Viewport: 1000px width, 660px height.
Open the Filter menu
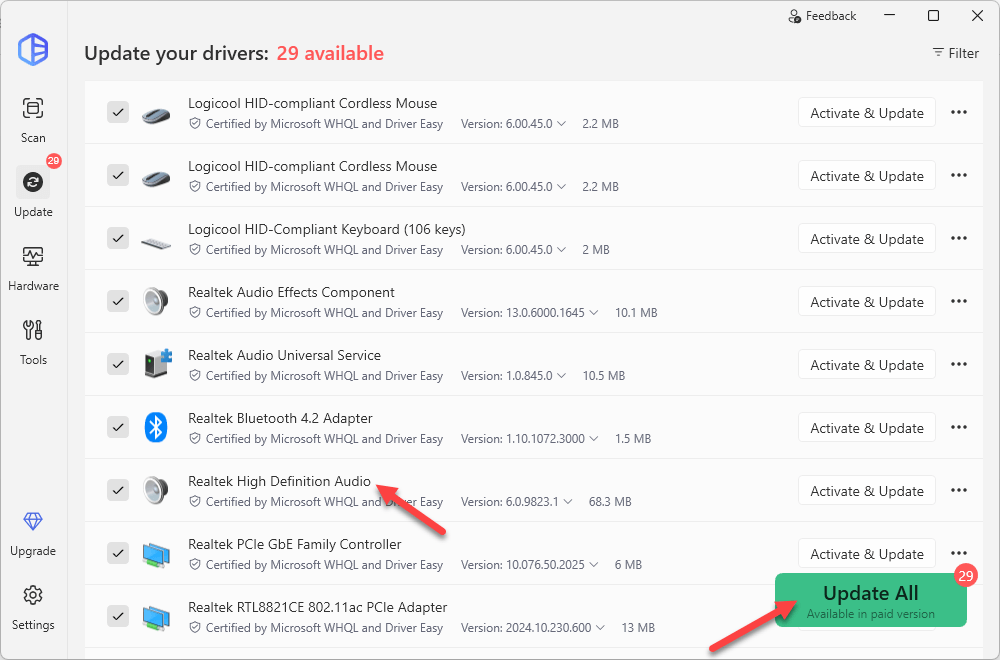click(x=955, y=53)
